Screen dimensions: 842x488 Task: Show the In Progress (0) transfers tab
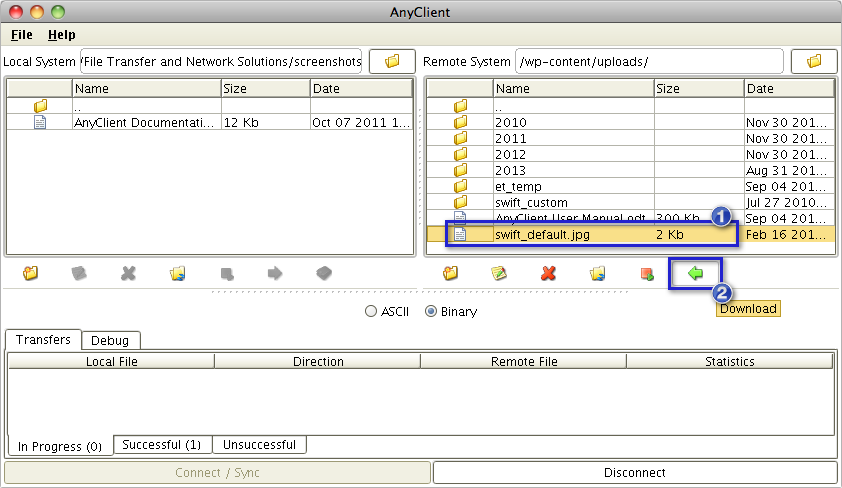click(x=60, y=446)
